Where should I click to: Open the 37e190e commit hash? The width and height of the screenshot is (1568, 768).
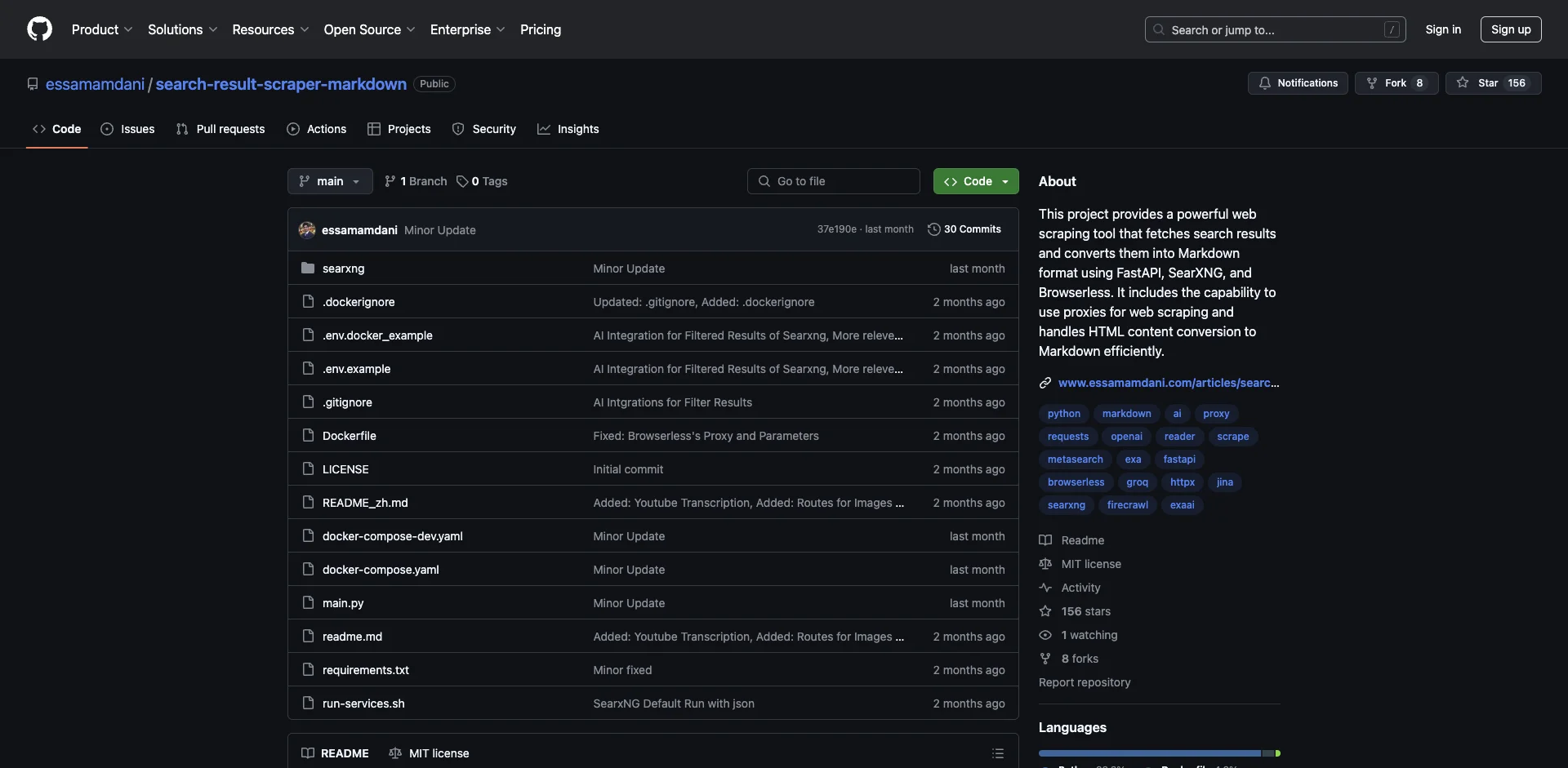(x=837, y=229)
